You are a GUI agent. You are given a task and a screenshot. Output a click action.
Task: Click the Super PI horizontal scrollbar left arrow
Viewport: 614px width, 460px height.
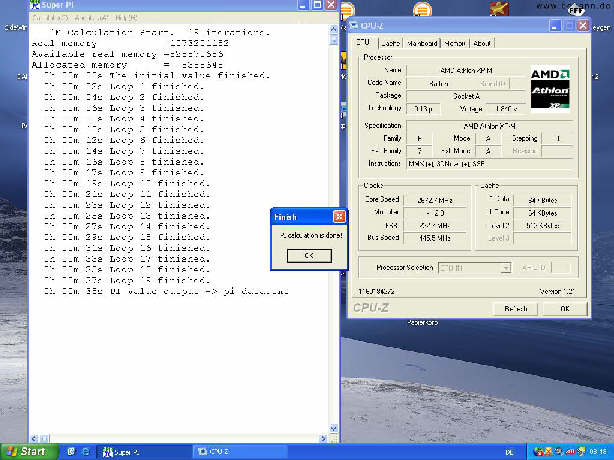pos(34,438)
